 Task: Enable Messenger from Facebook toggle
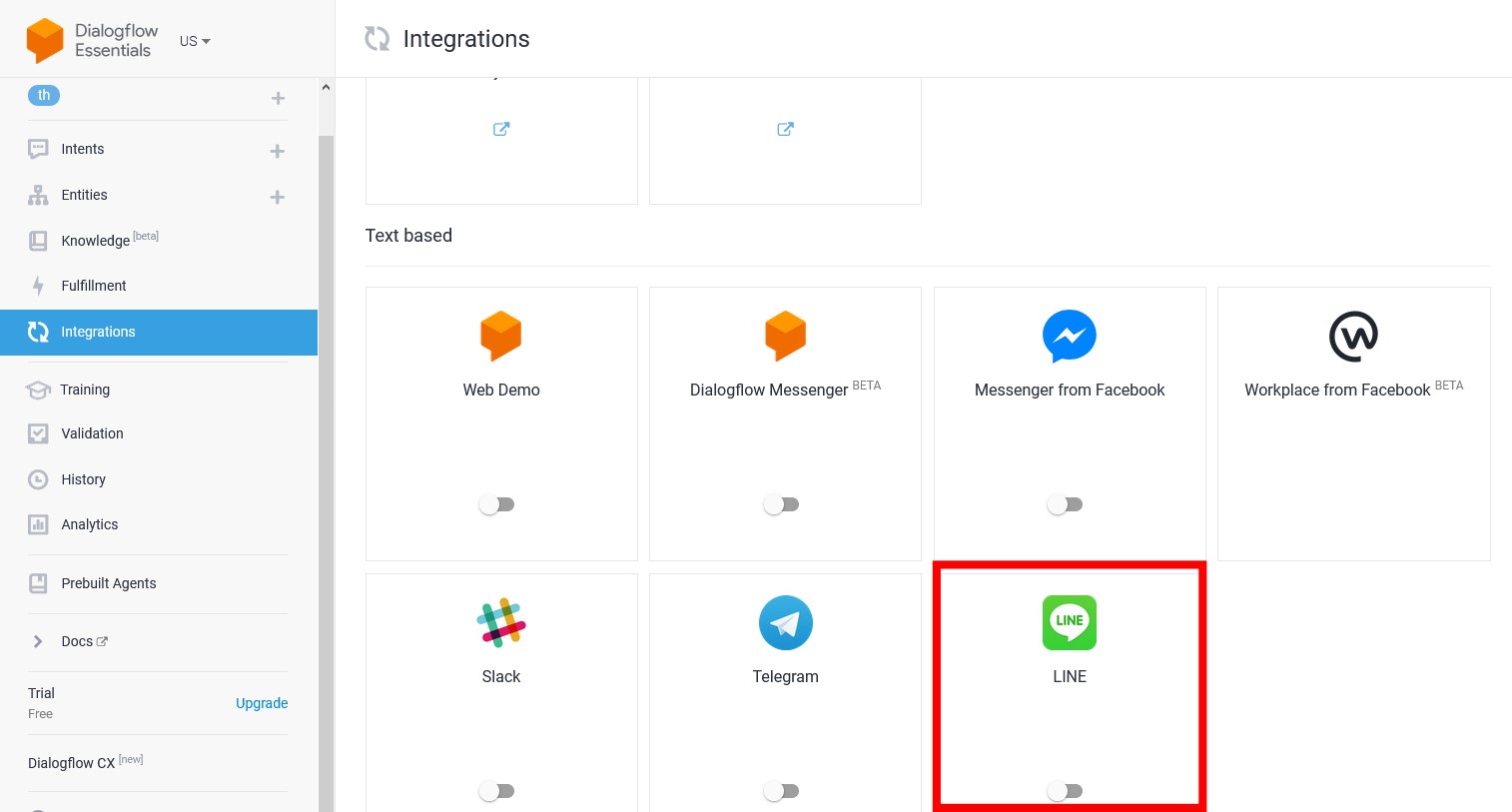pyautogui.click(x=1065, y=504)
